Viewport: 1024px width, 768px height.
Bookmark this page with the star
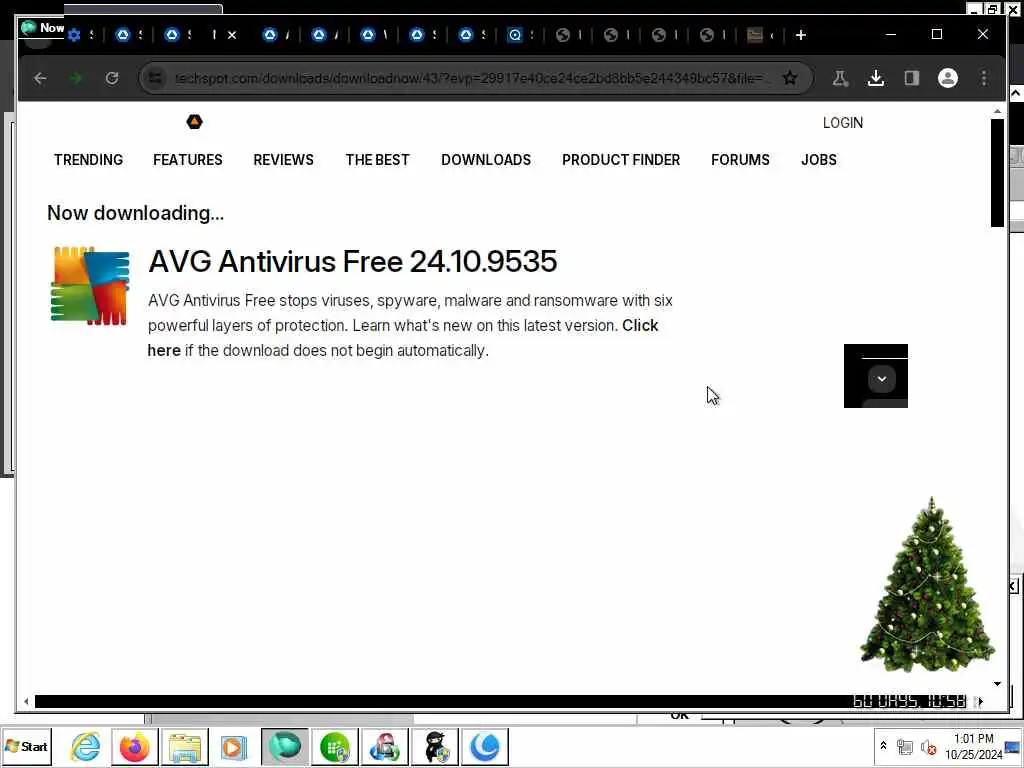(790, 78)
